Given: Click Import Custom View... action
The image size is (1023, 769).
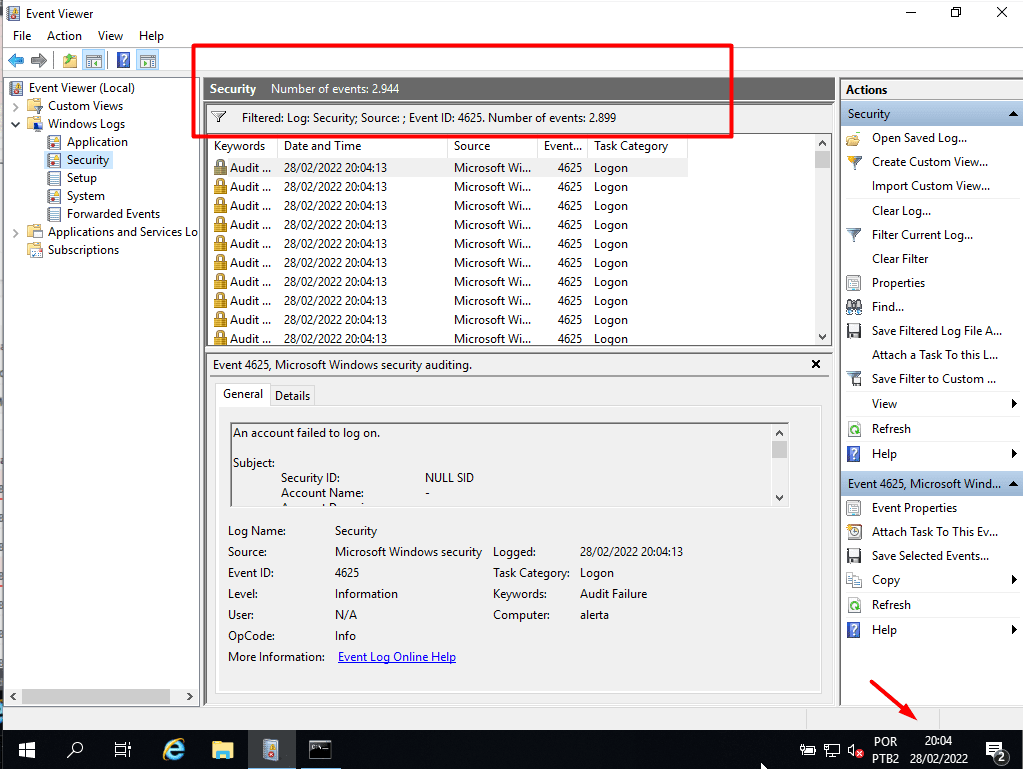Looking at the screenshot, I should [930, 187].
